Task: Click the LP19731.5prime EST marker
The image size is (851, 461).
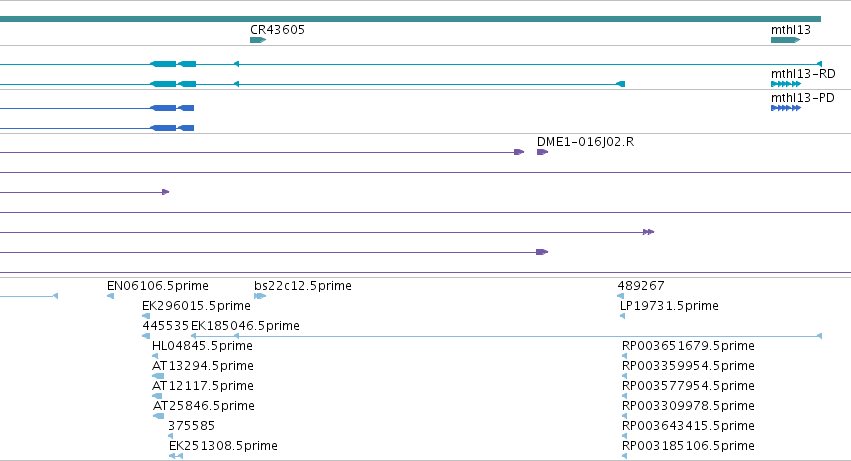Action: pyautogui.click(x=623, y=316)
